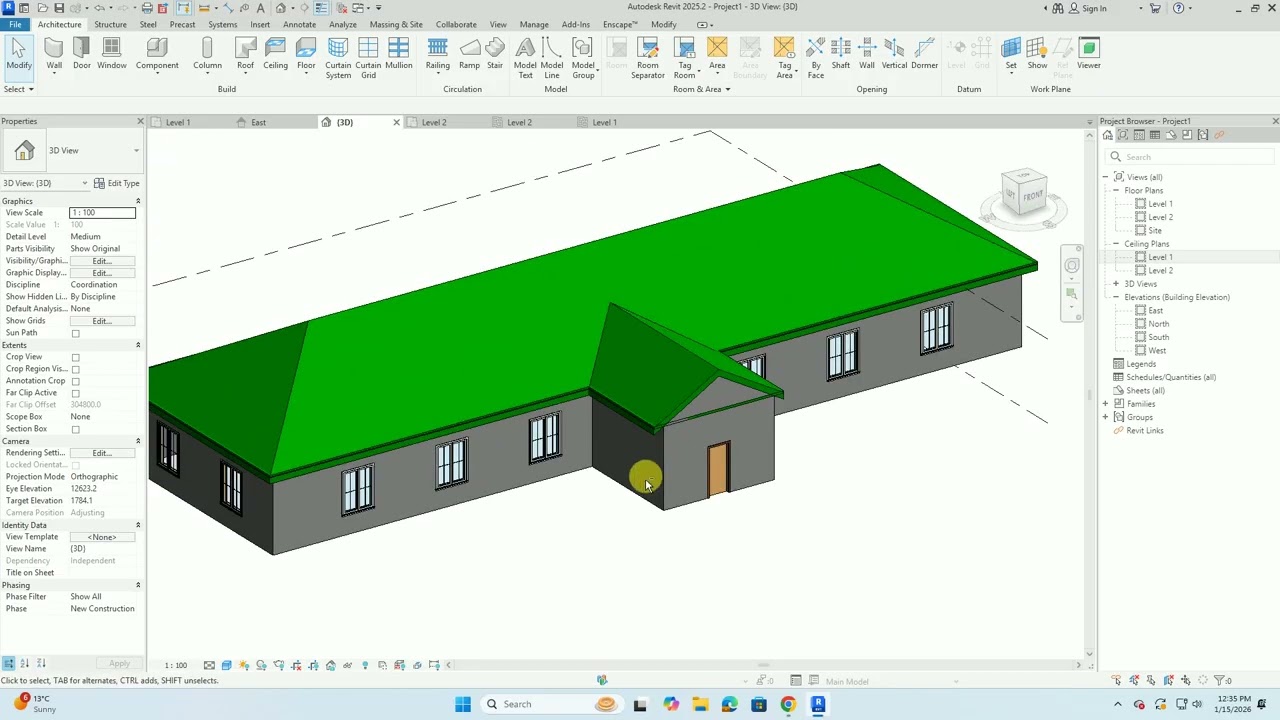Click Edit for Visibility/Graphics overrides

point(102,261)
